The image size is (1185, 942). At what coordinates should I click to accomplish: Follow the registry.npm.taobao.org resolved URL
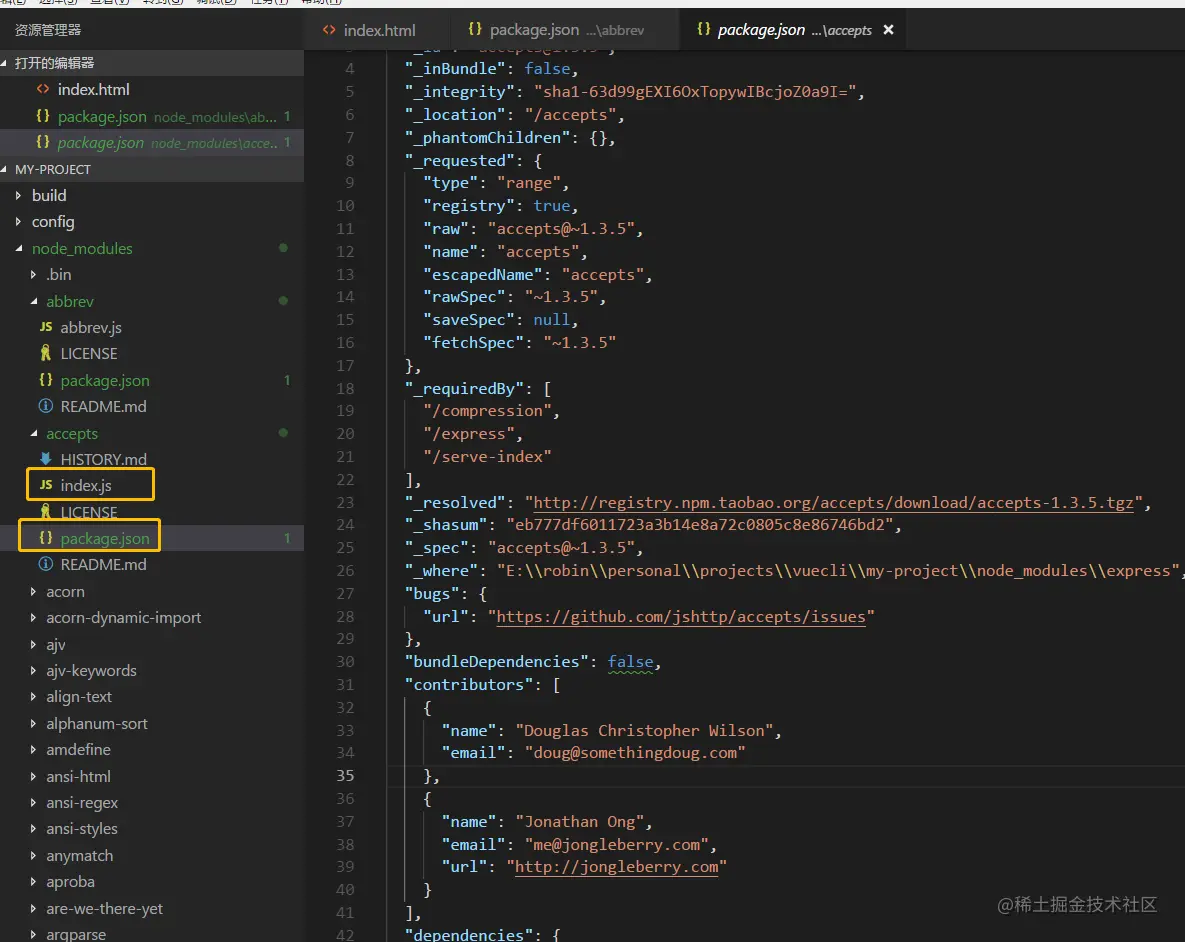[x=834, y=503]
